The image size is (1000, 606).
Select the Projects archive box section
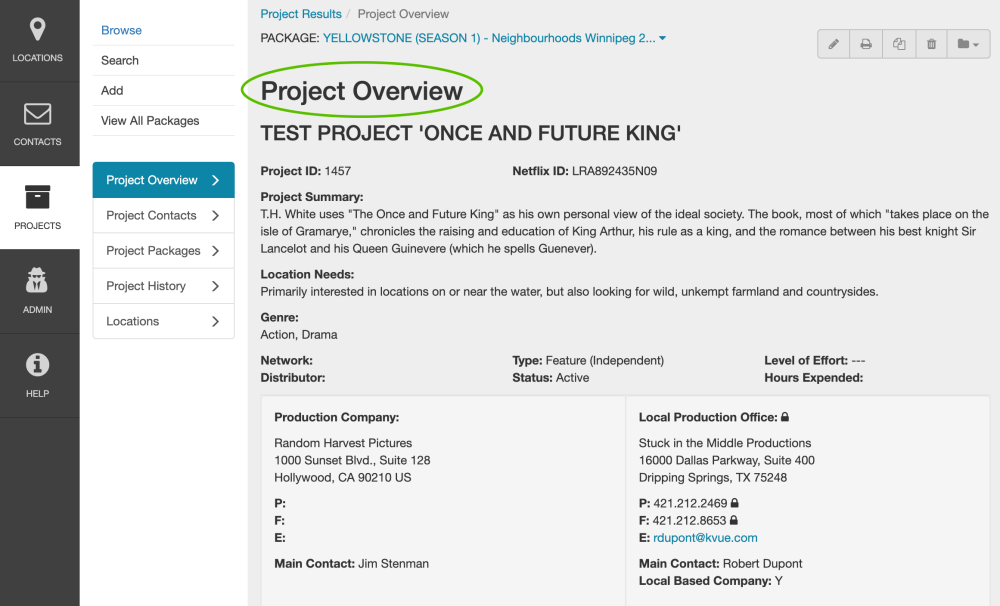(38, 208)
